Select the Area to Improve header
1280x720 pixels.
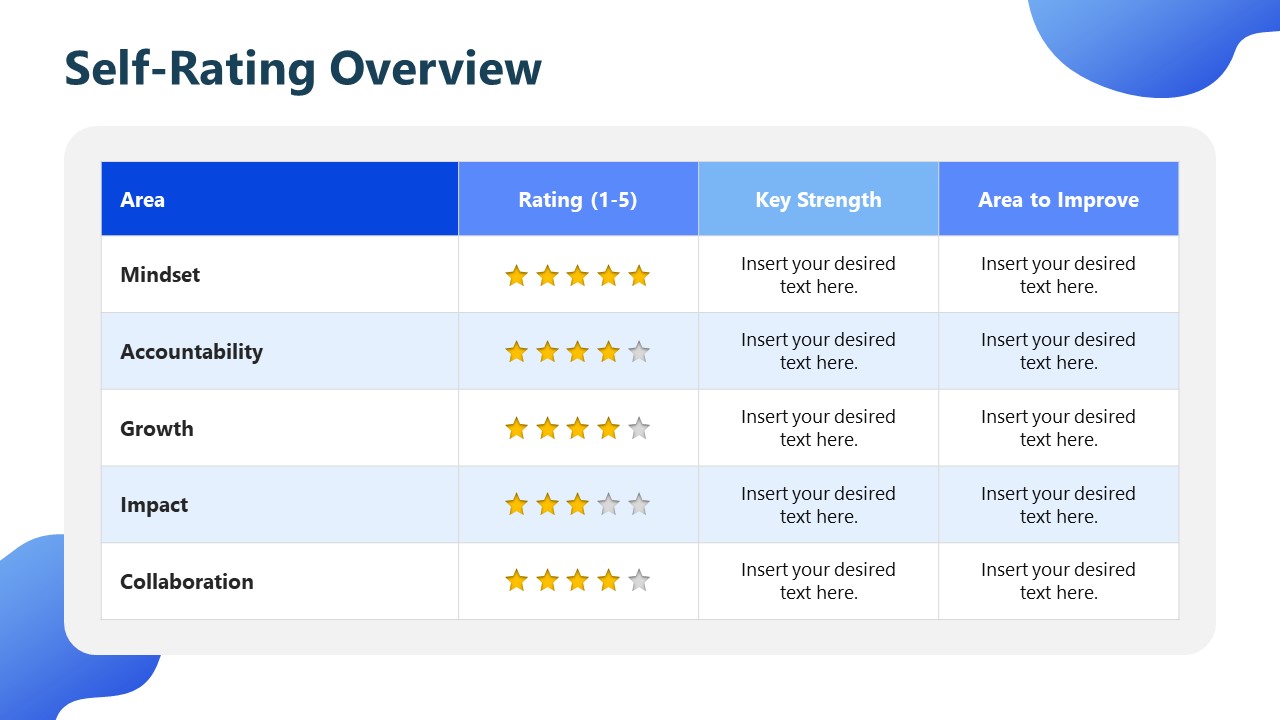tap(1058, 200)
